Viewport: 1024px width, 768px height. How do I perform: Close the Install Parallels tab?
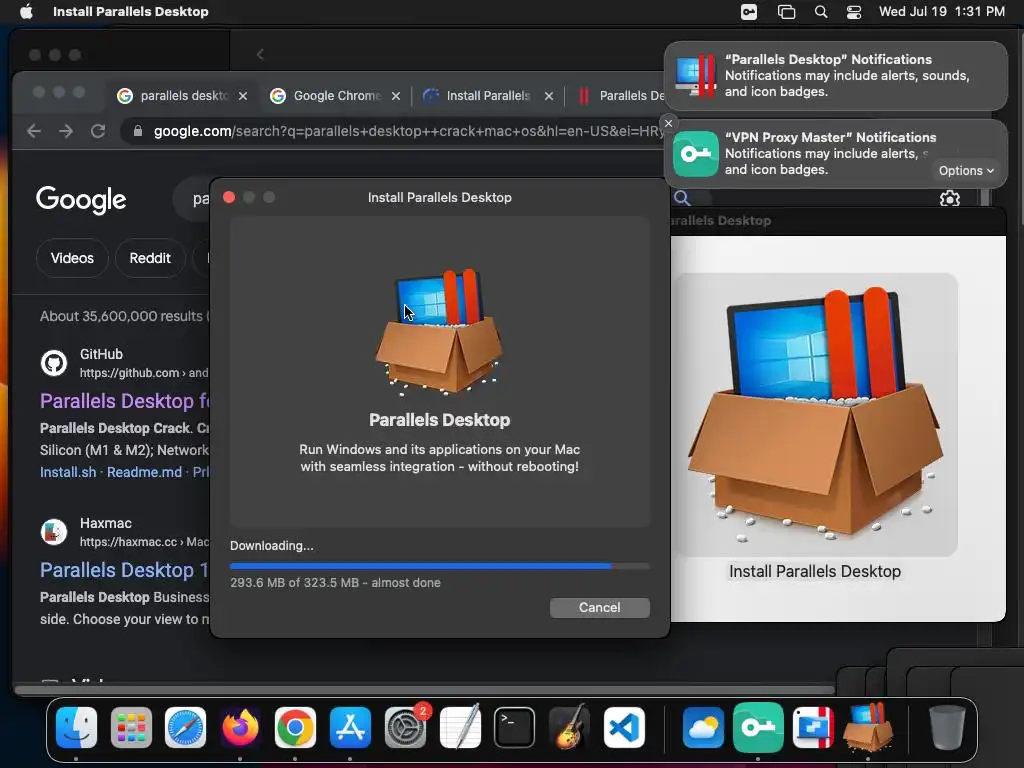[549, 96]
